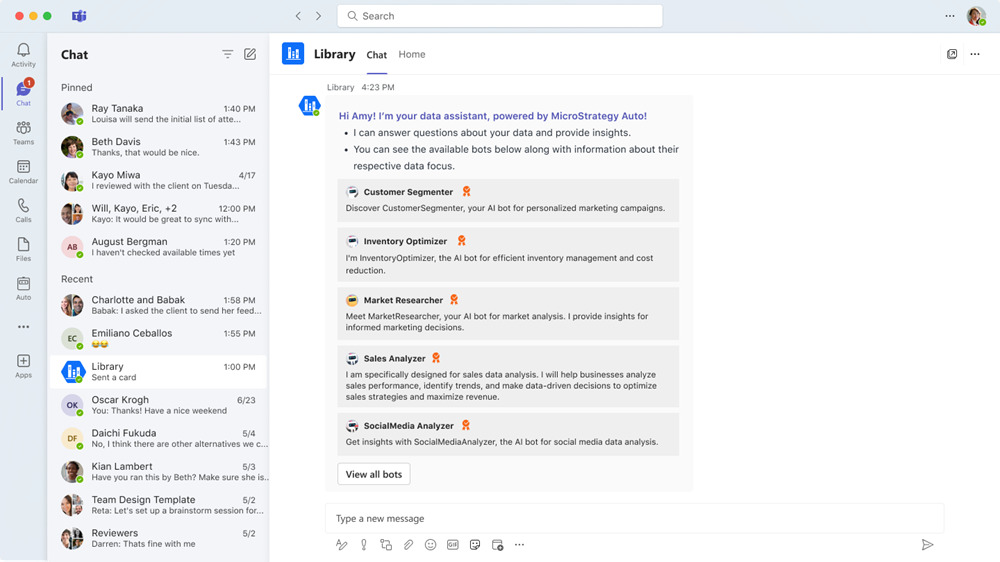Image resolution: width=1000 pixels, height=562 pixels.
Task: Open the Files section icon
Action: pos(23,250)
